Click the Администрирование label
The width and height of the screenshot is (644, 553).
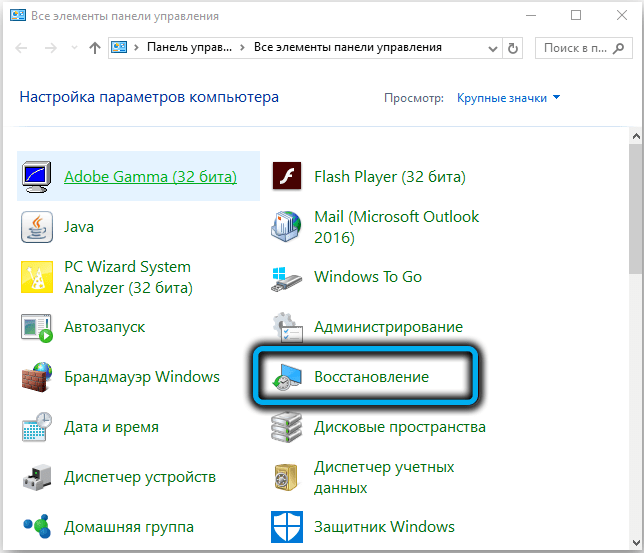coord(388,327)
